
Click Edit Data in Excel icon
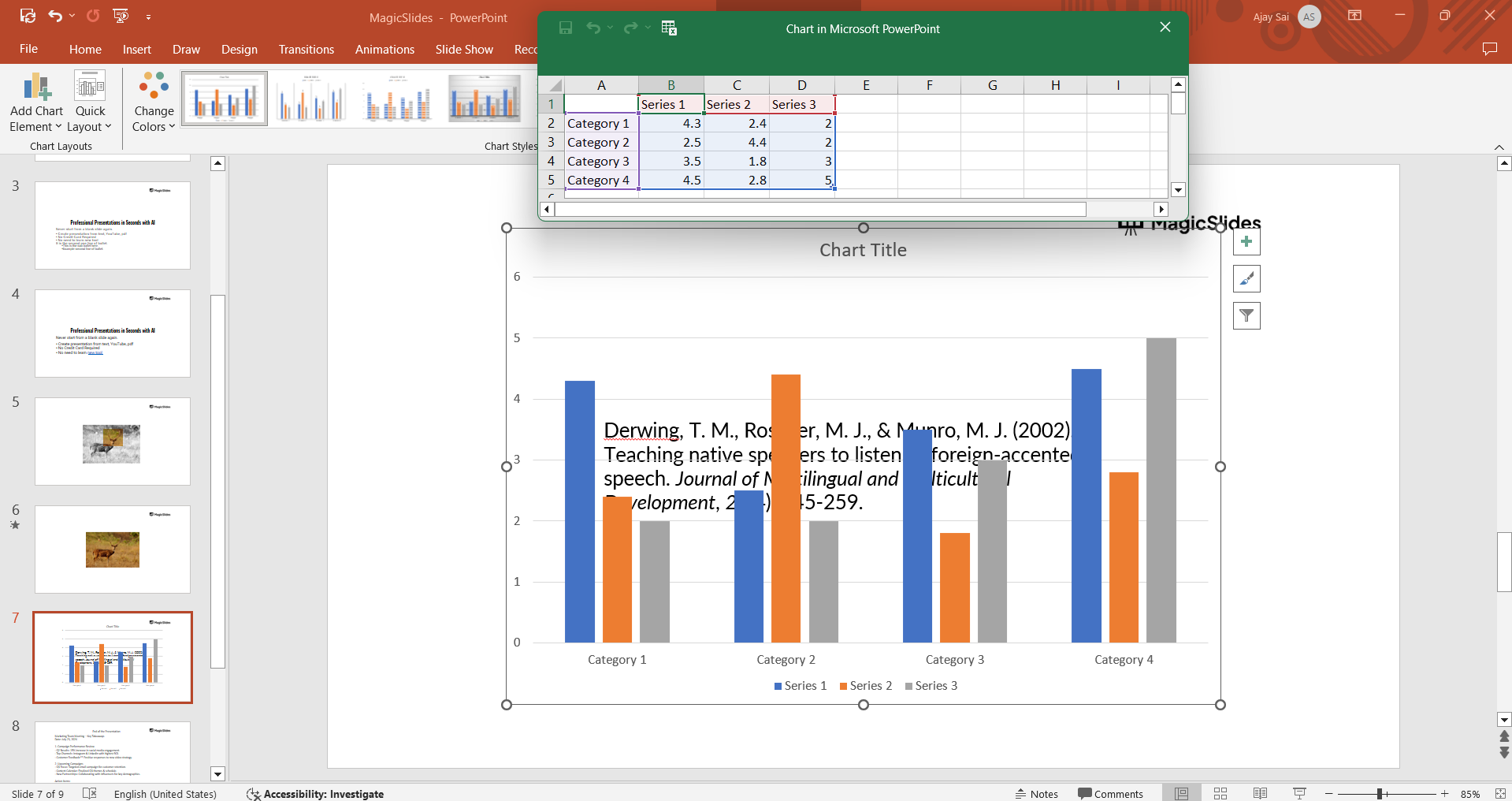tap(669, 28)
